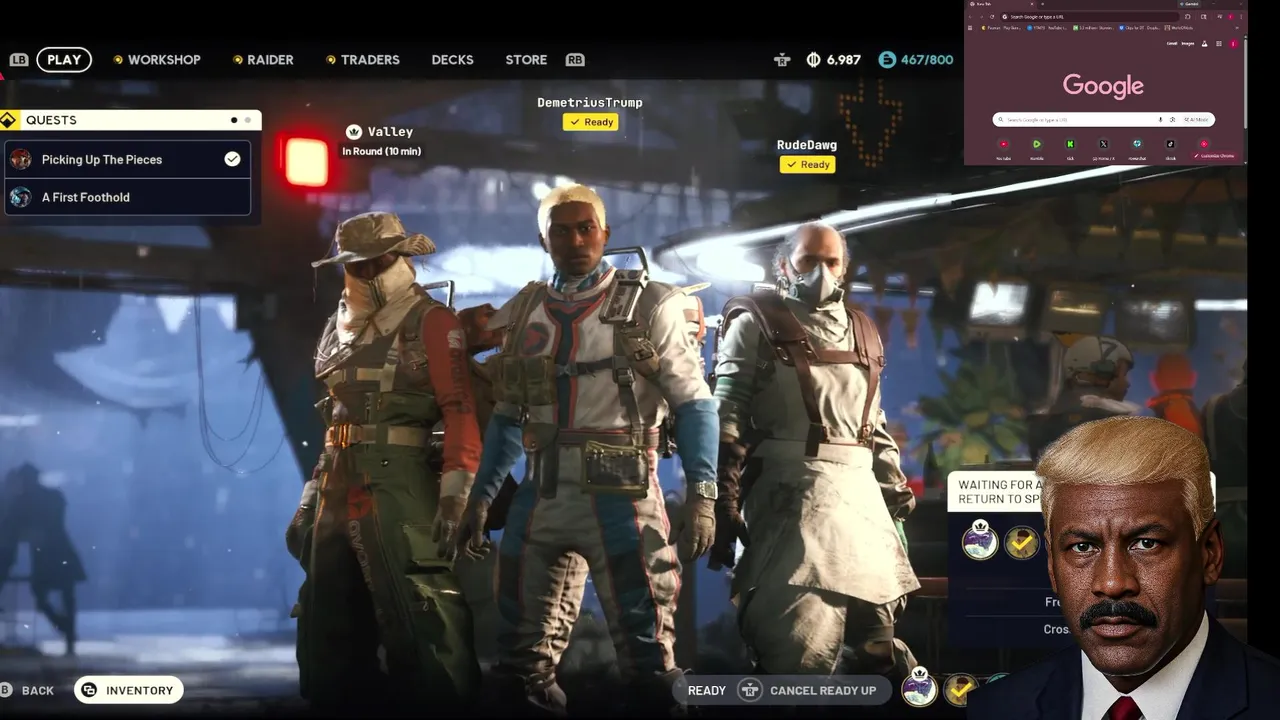Open the INVENTORY button
The image size is (1280, 720).
[x=129, y=690]
